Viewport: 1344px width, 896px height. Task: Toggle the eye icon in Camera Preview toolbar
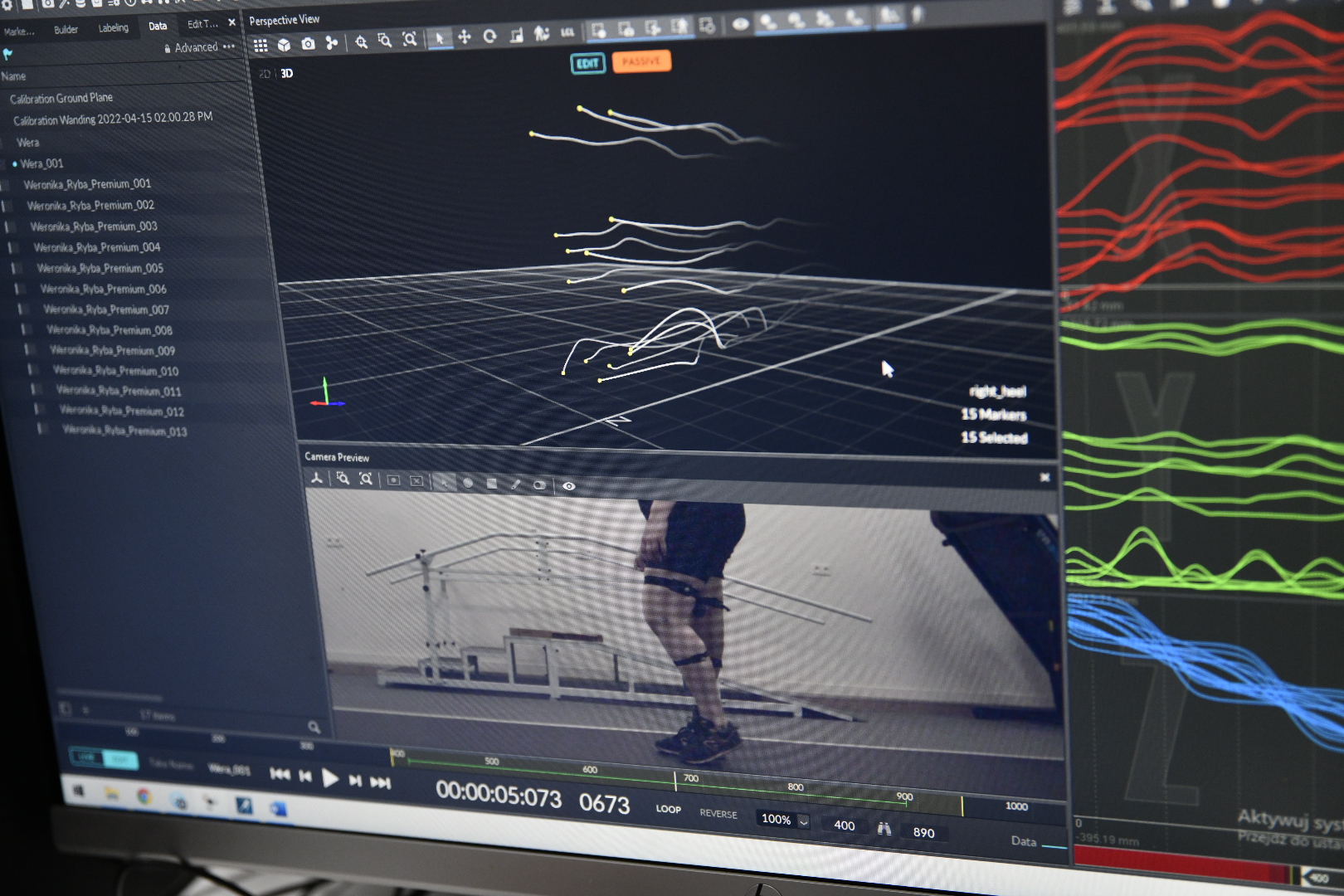[x=569, y=486]
